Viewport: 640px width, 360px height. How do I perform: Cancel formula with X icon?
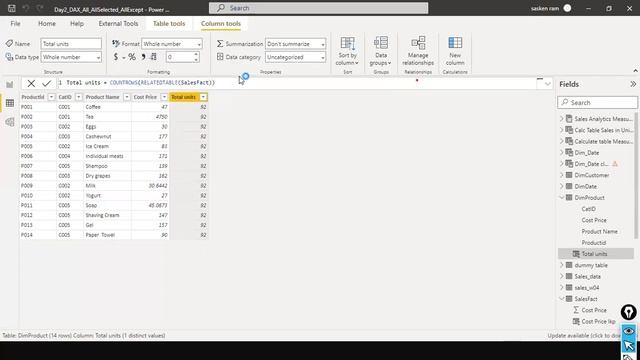(x=31, y=84)
